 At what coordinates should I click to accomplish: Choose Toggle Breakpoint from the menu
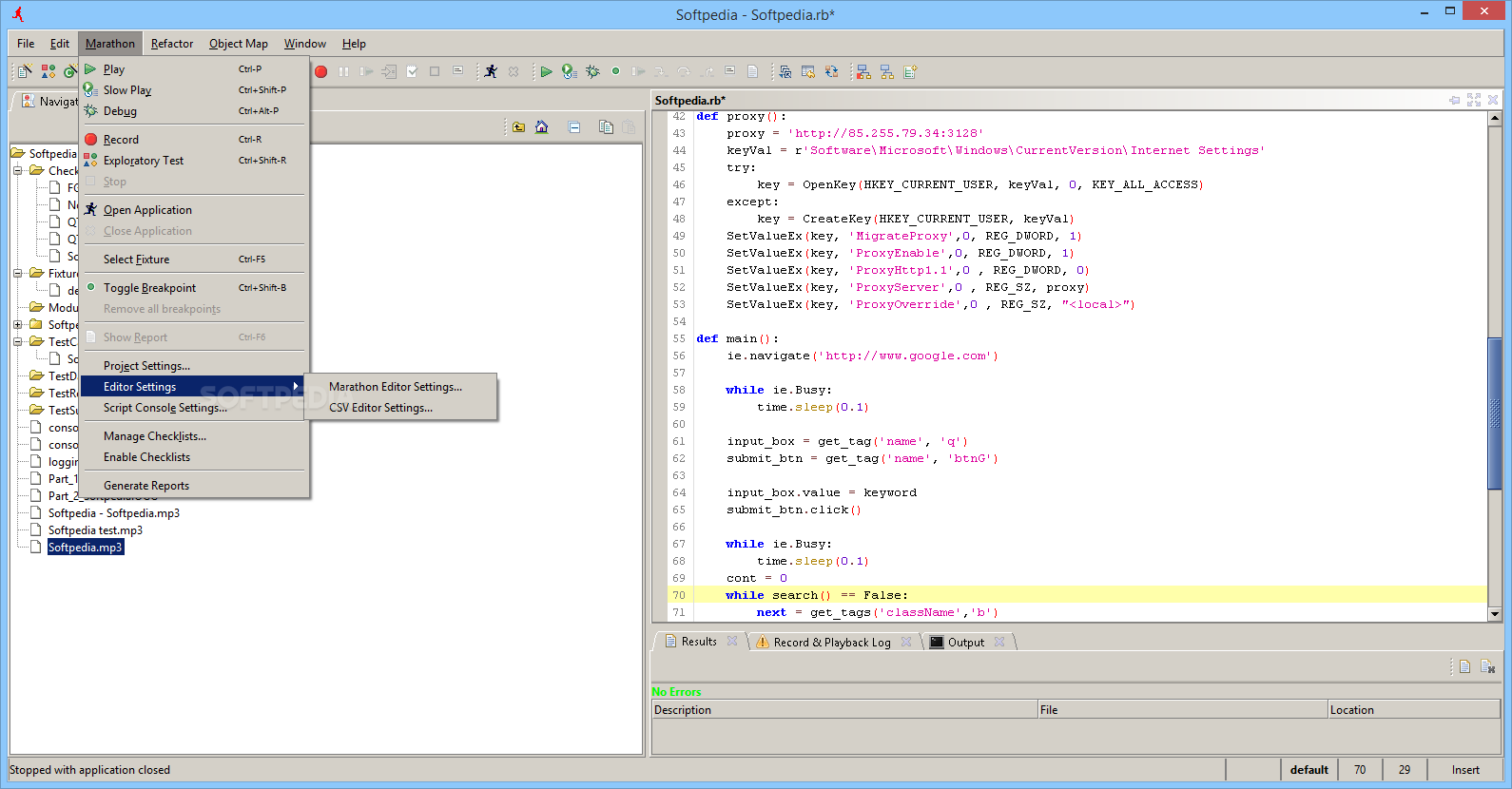point(194,287)
